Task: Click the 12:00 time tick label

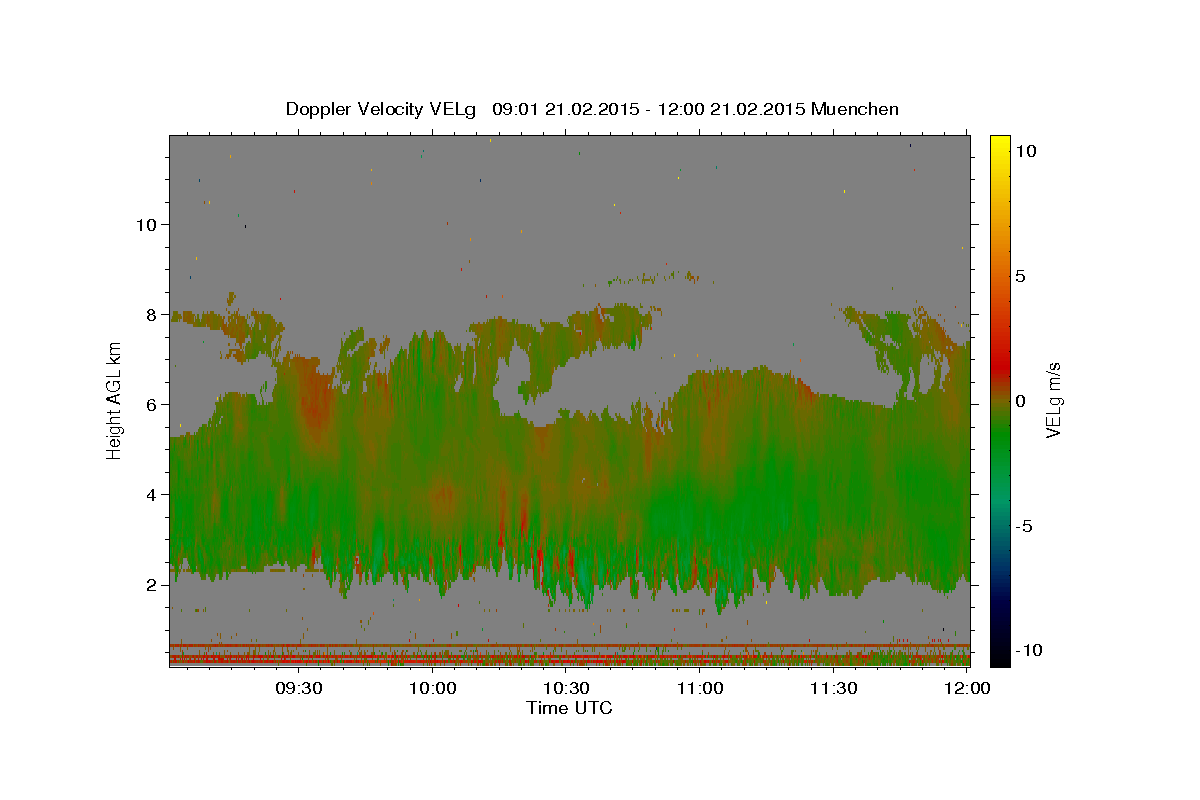Action: (x=967, y=688)
